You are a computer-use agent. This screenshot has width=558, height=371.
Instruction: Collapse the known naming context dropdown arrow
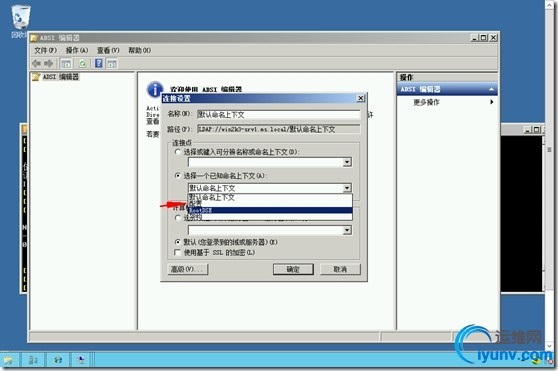coord(347,188)
